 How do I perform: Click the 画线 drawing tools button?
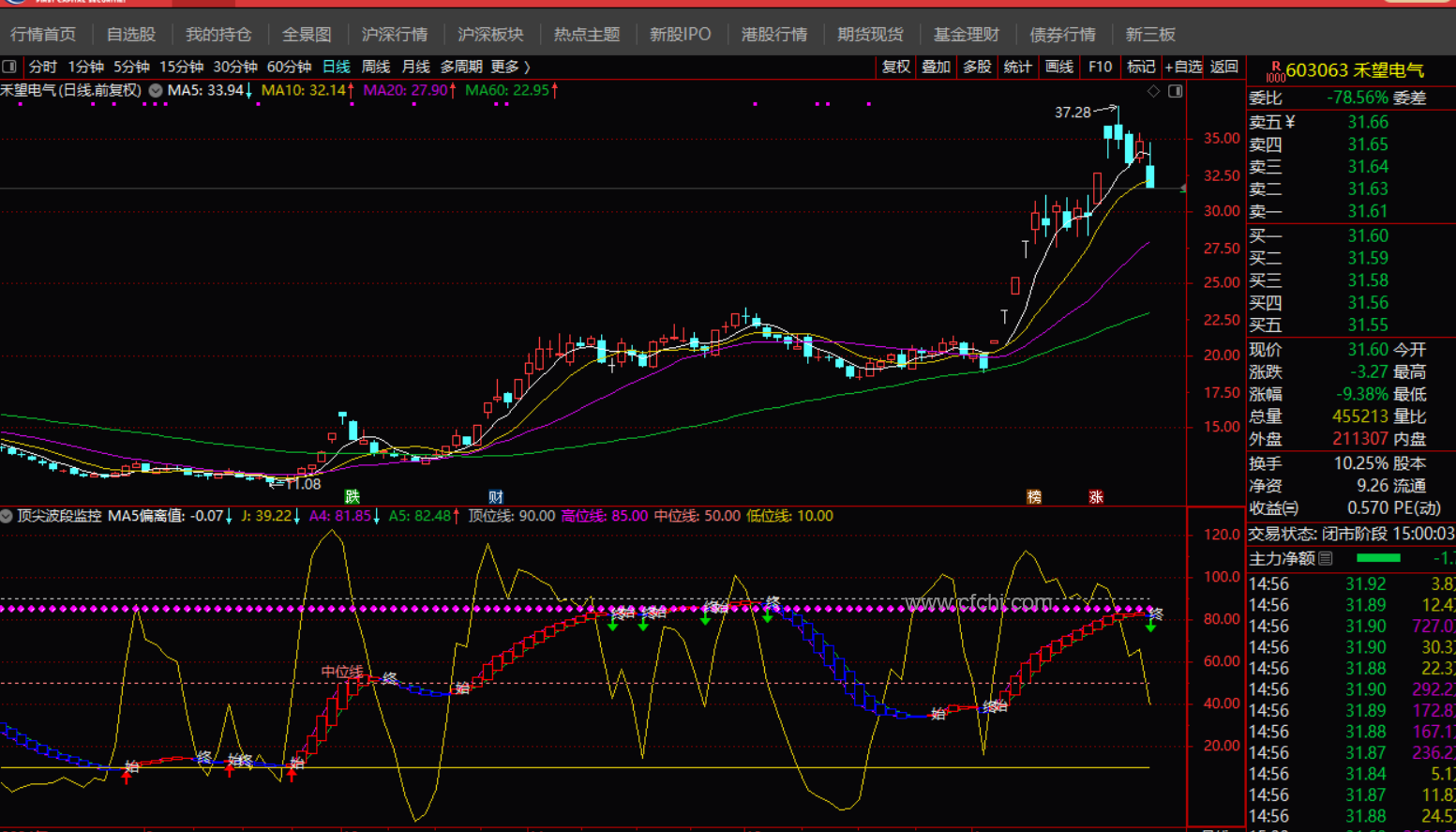tap(1058, 67)
